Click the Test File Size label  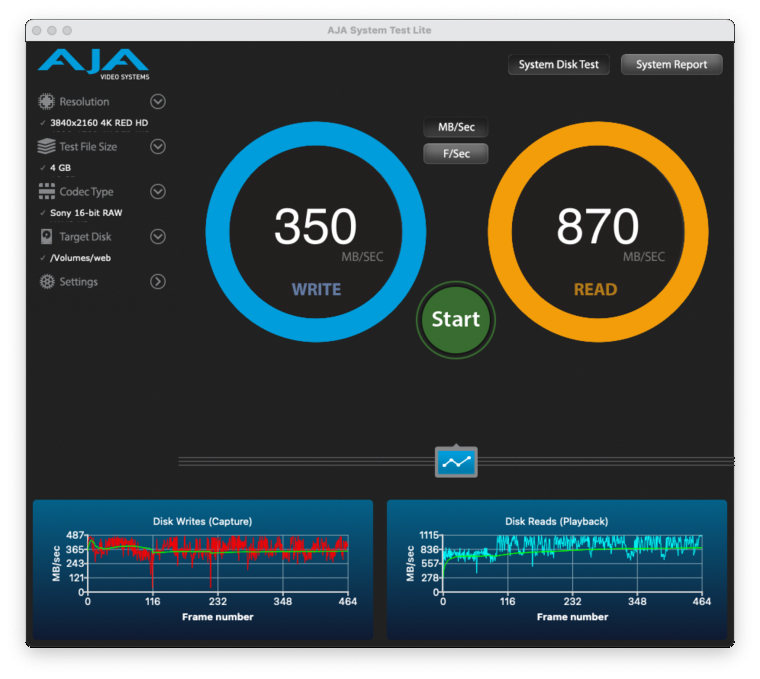(88, 146)
